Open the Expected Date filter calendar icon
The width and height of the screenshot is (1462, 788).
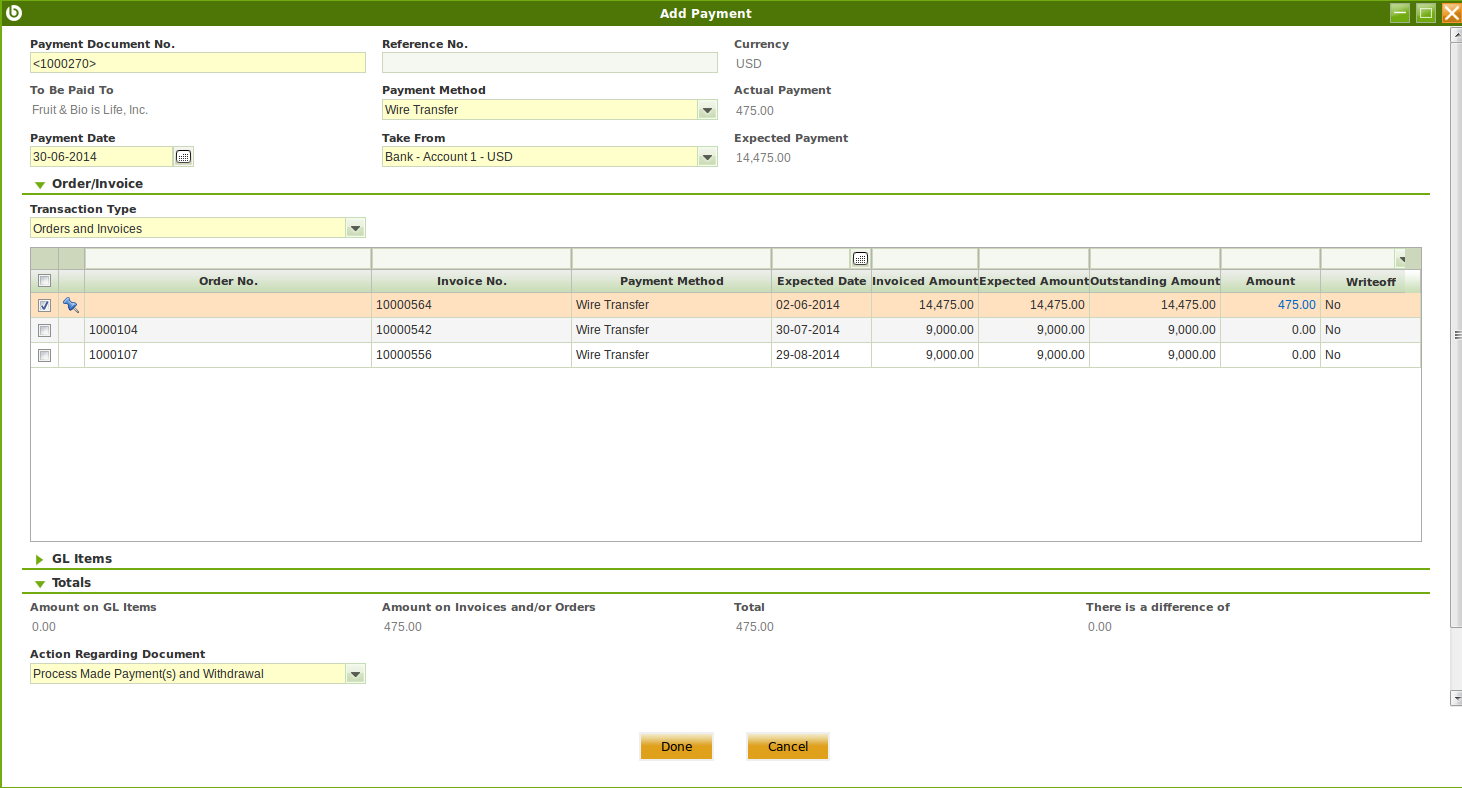tap(860, 259)
